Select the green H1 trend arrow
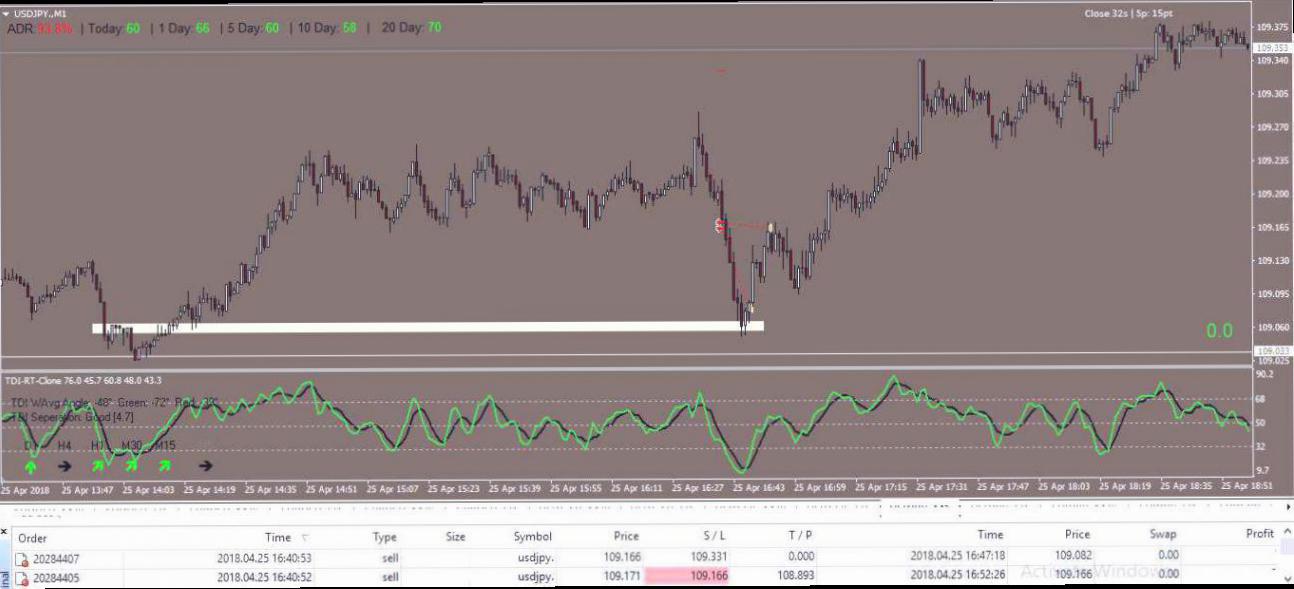Viewport: 1294px width, 589px height. (x=98, y=465)
